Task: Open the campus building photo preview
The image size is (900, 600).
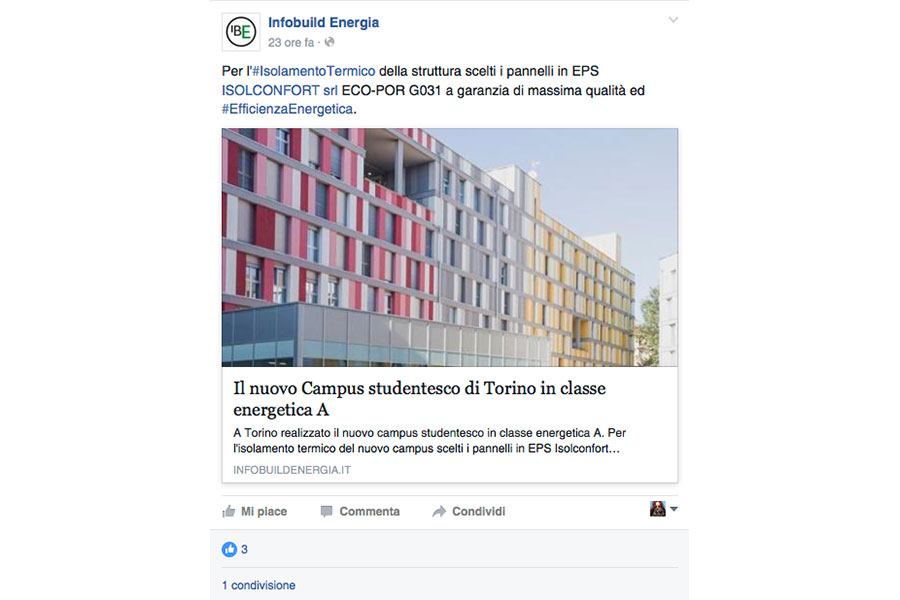Action: click(x=449, y=247)
